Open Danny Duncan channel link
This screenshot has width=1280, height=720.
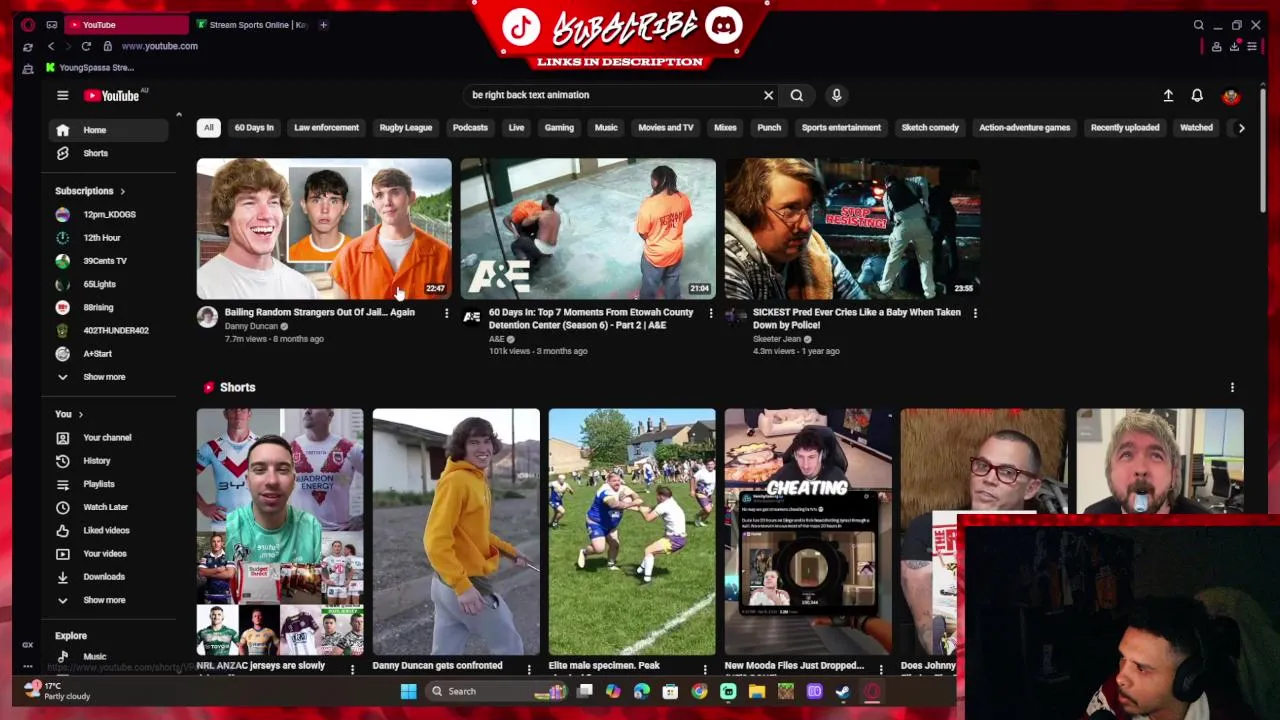coord(251,326)
